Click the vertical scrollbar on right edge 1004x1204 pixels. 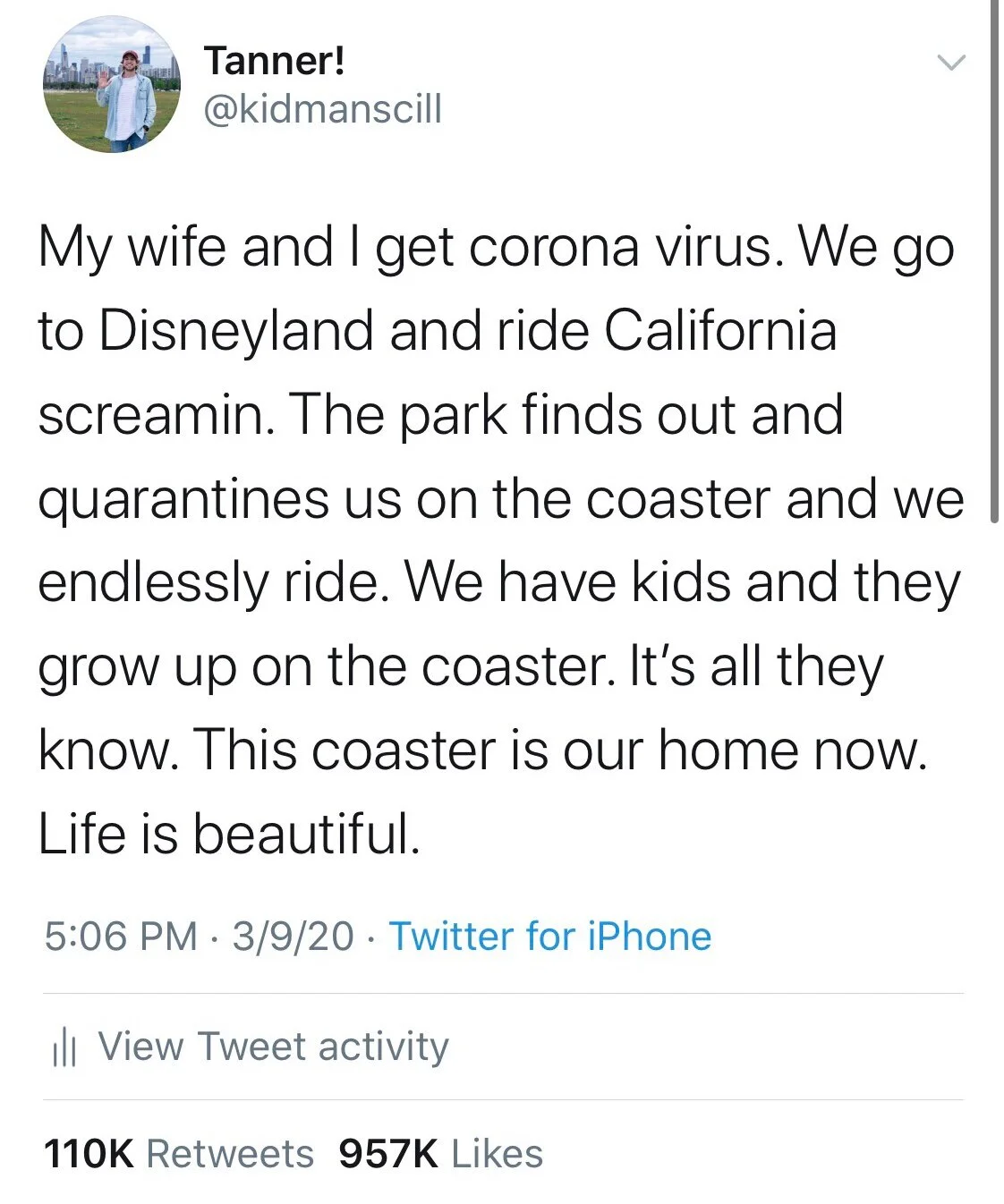tap(993, 259)
